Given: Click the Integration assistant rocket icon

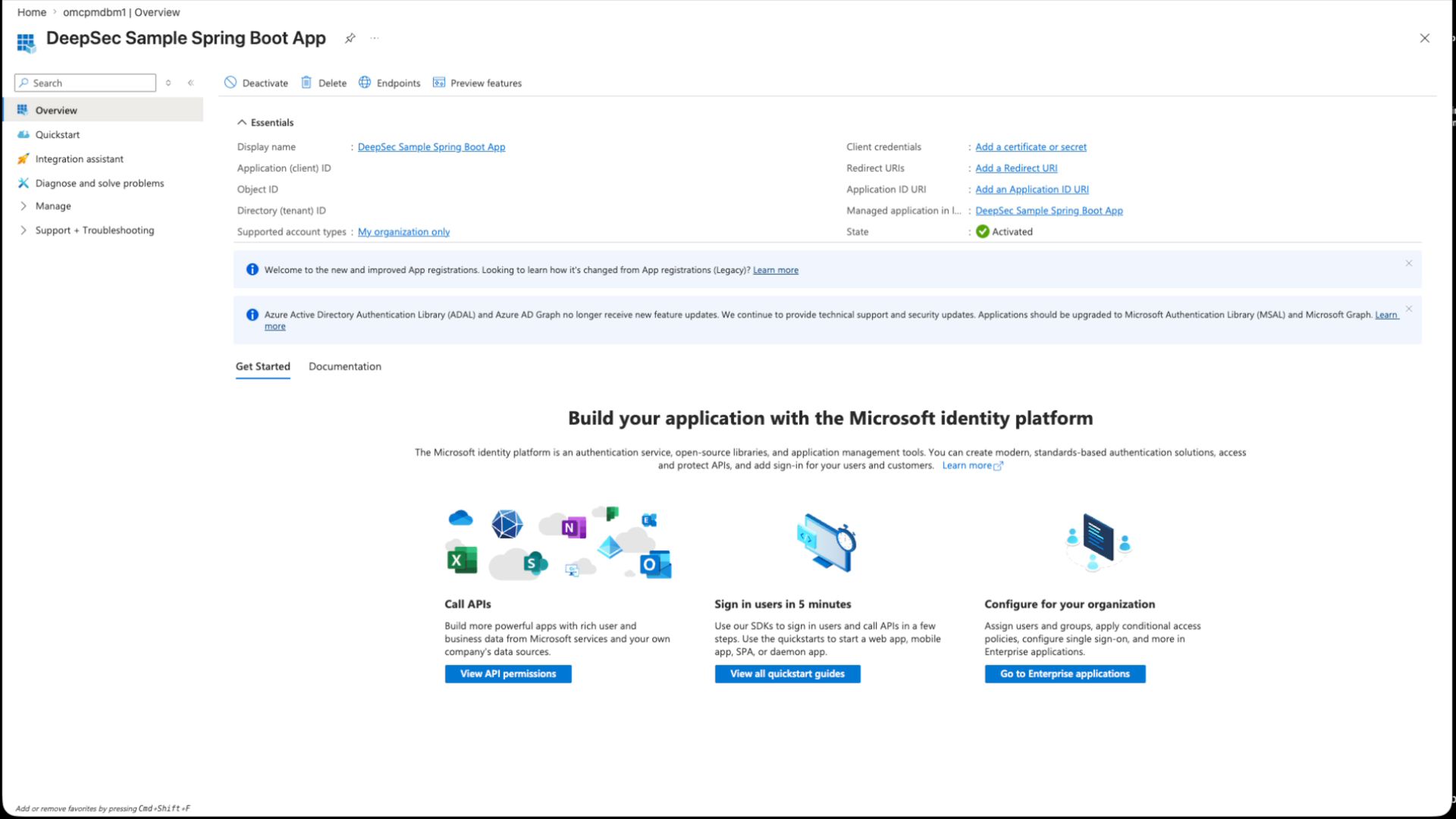Looking at the screenshot, I should [23, 158].
